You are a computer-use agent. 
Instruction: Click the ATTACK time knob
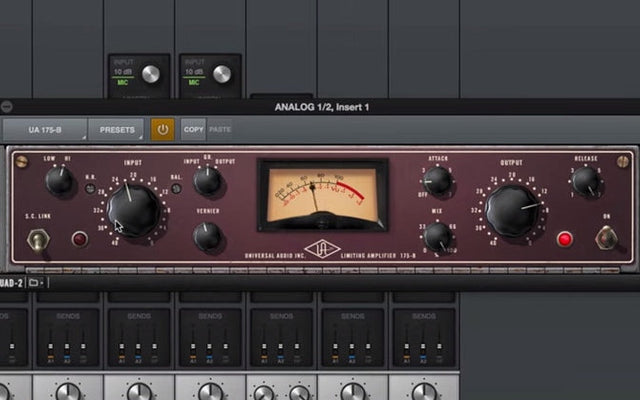(x=437, y=181)
